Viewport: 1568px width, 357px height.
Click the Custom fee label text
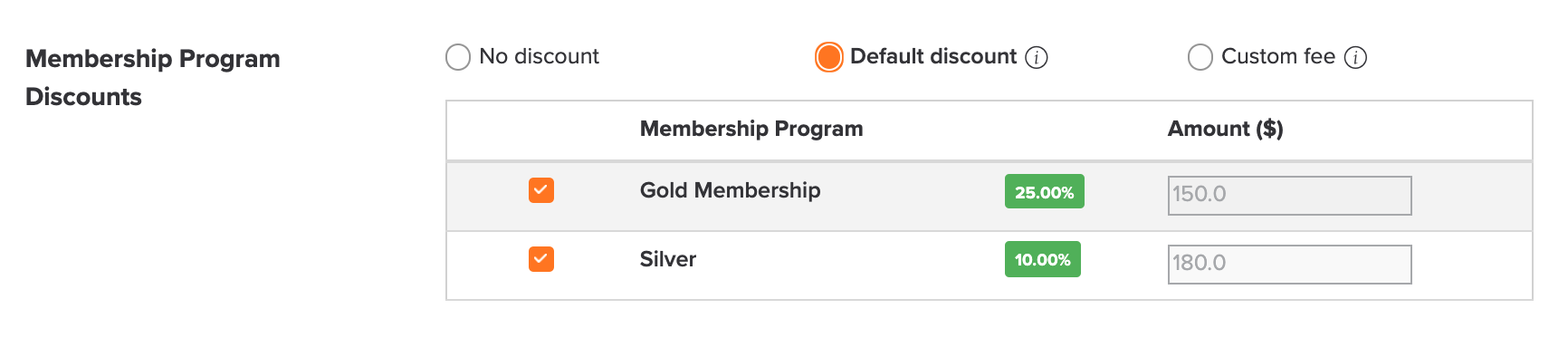[1278, 56]
